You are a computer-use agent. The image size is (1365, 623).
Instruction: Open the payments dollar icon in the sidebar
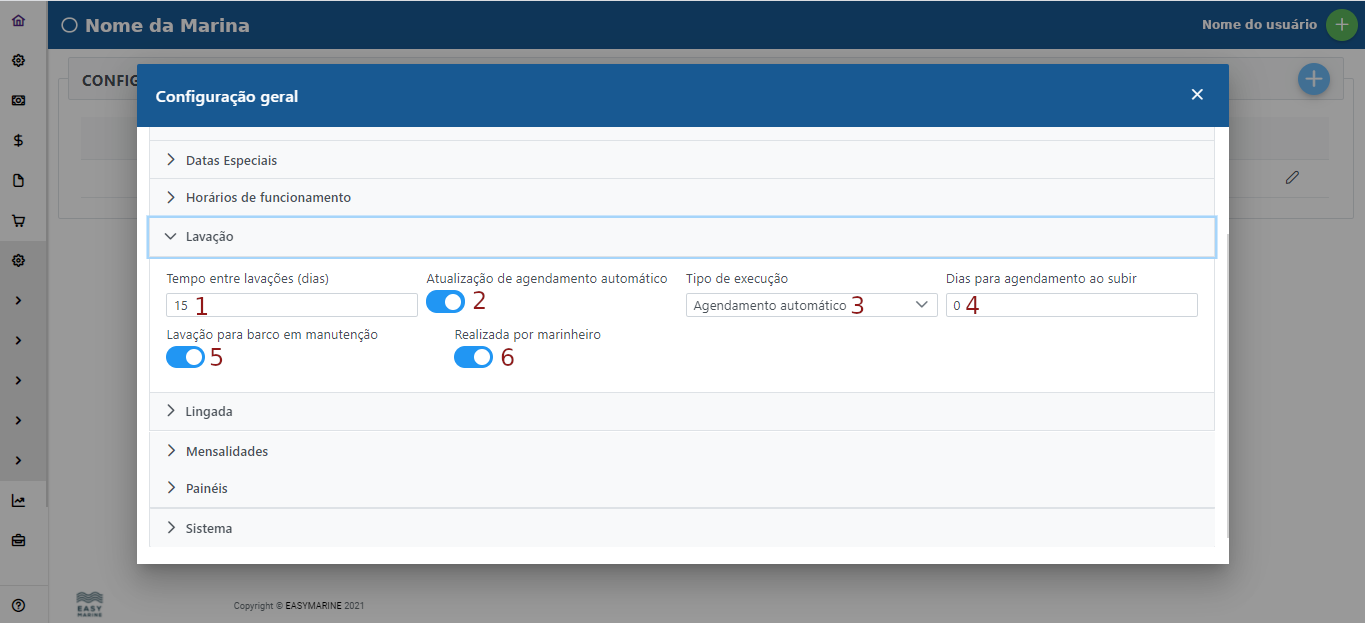tap(17, 140)
